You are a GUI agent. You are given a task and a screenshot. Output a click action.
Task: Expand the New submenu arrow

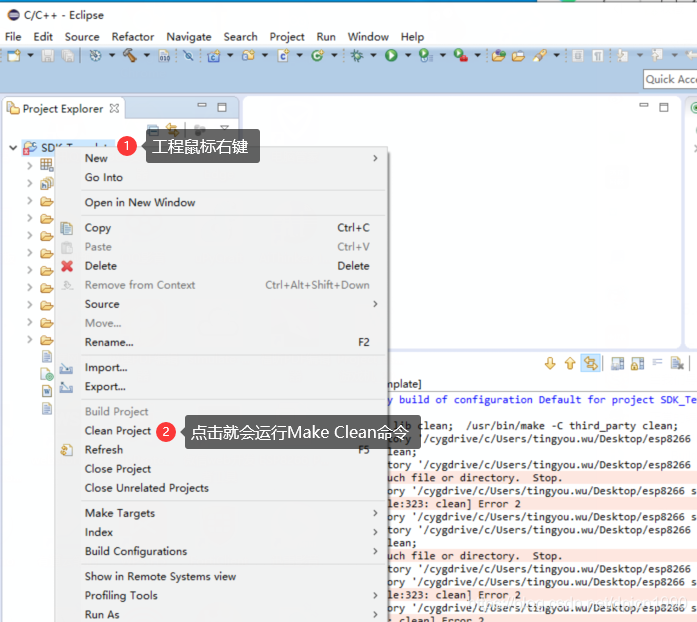tap(375, 158)
